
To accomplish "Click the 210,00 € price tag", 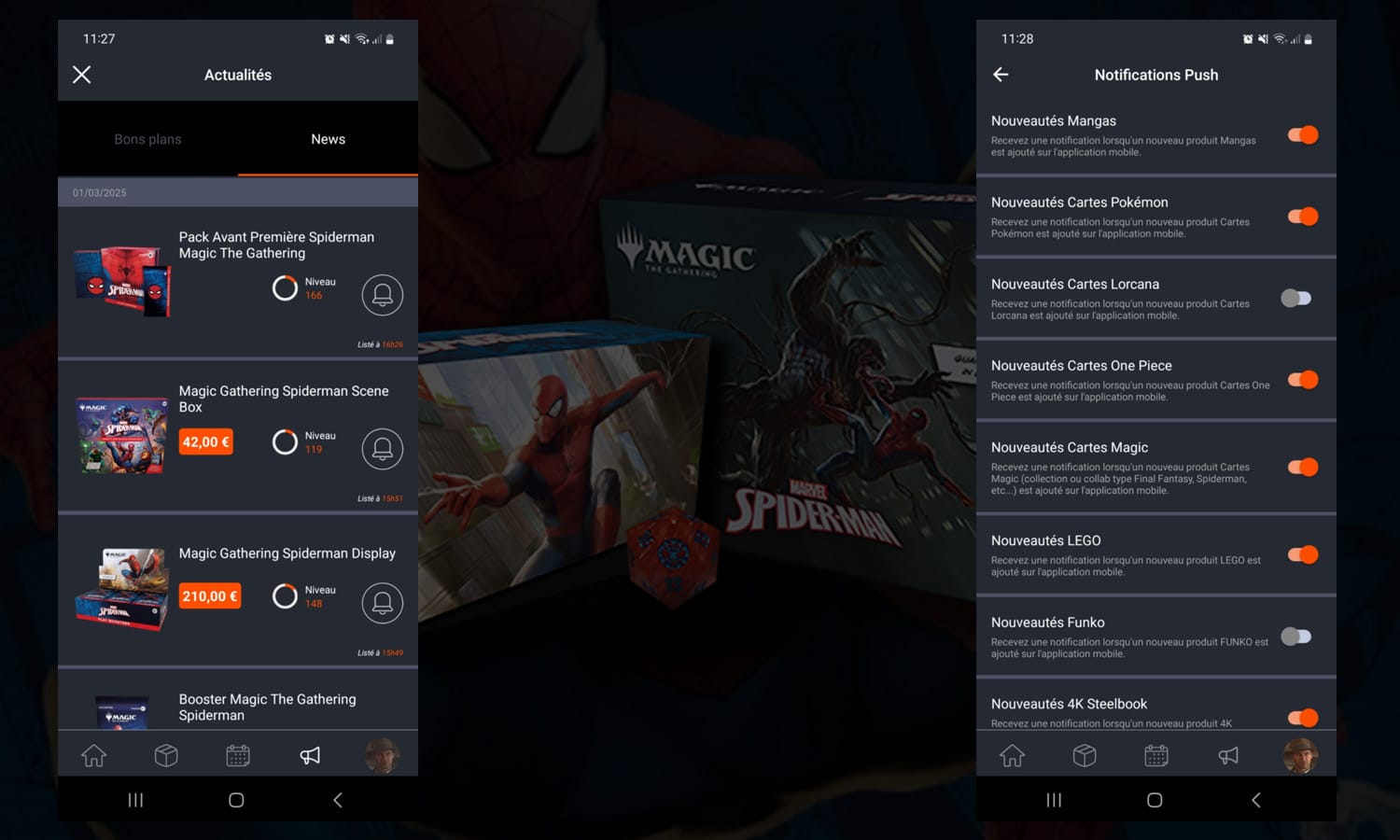I will tap(210, 595).
